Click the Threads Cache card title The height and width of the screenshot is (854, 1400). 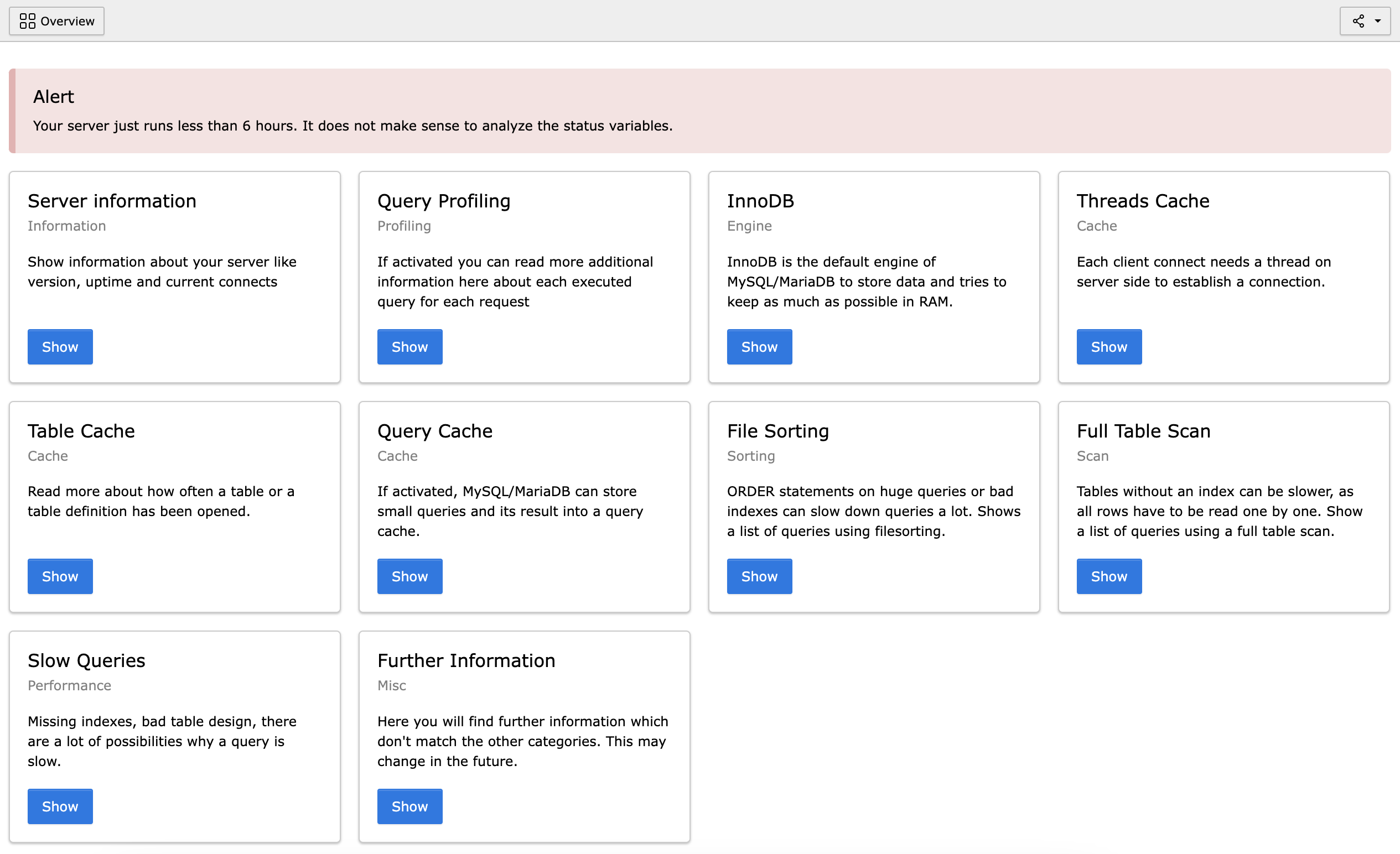[1143, 200]
